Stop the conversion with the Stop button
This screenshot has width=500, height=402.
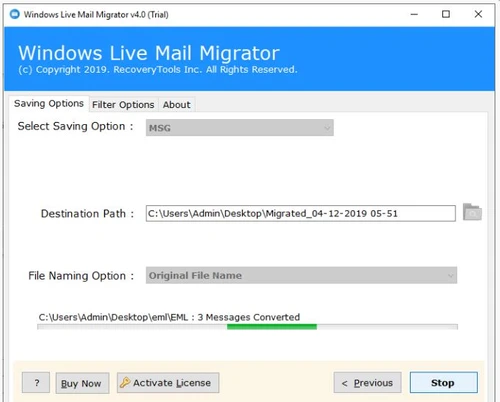tap(444, 383)
